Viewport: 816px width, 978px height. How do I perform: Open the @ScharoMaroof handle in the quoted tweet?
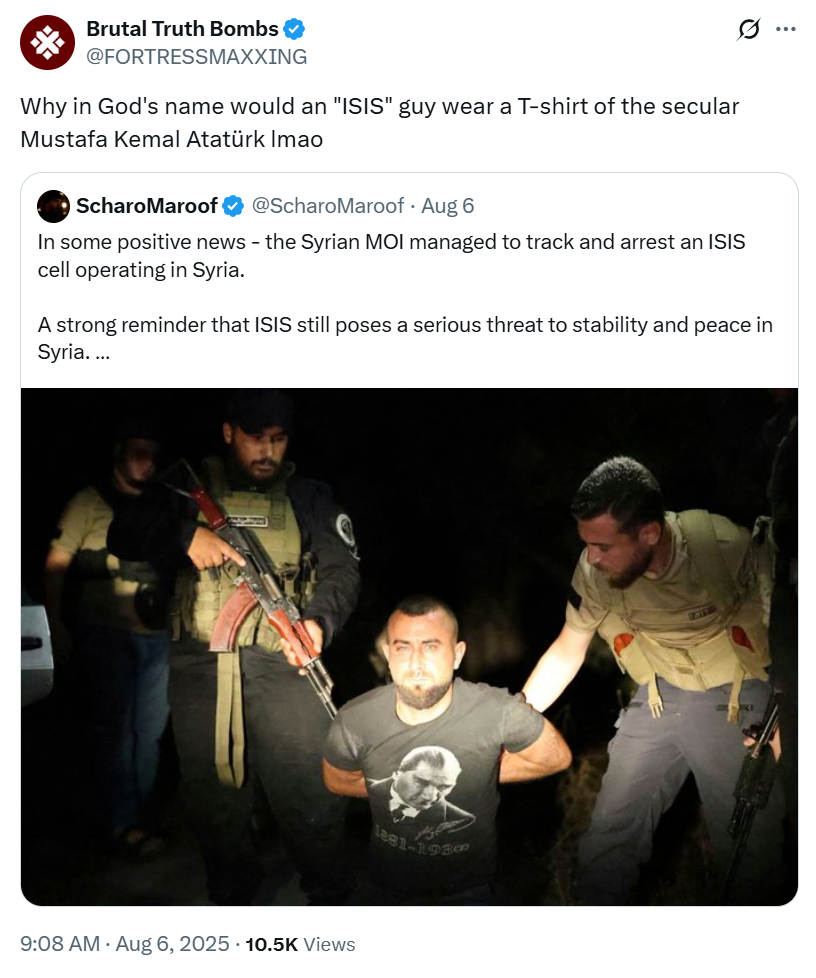coord(328,206)
